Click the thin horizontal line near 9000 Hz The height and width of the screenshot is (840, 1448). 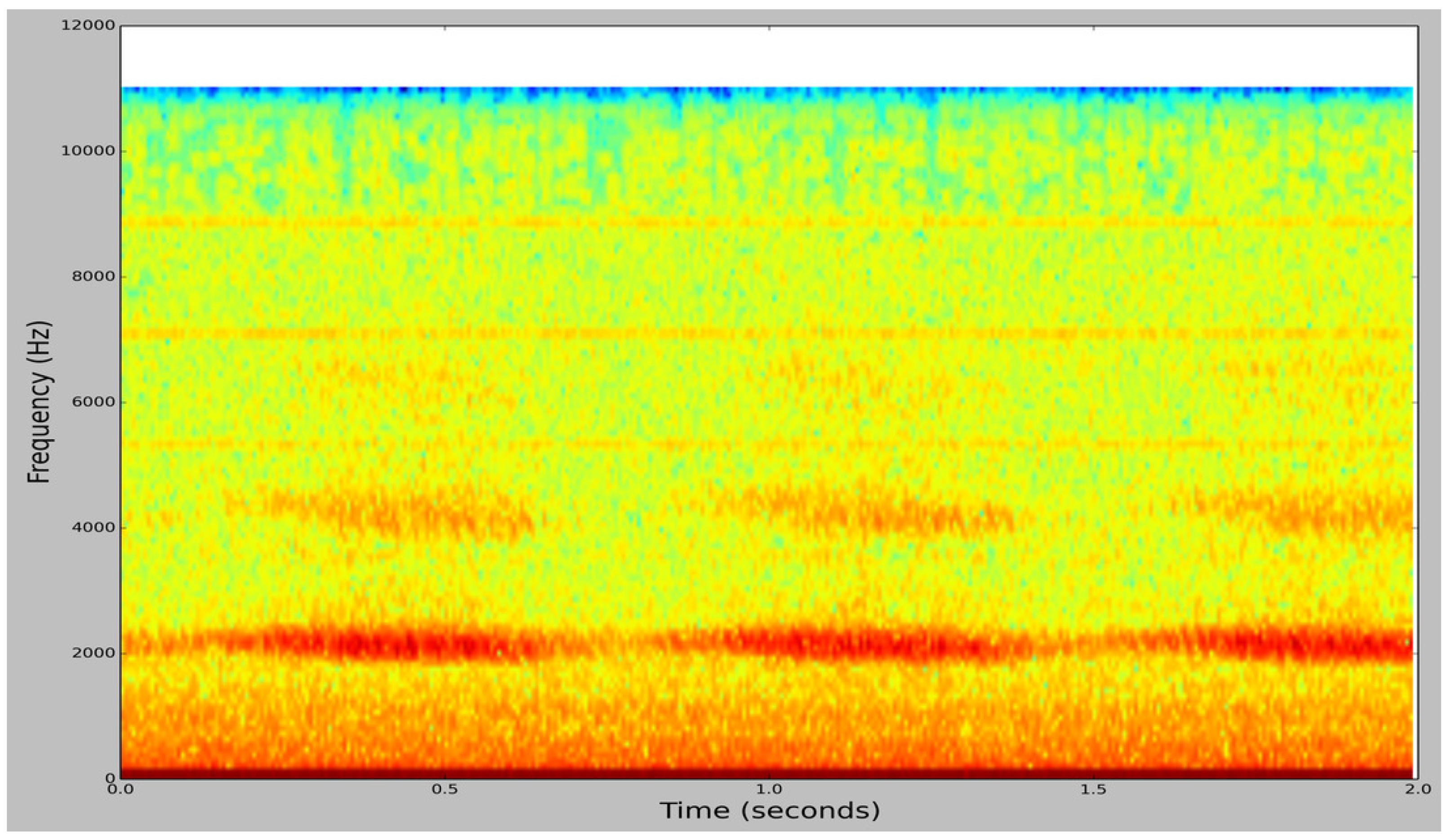(767, 222)
